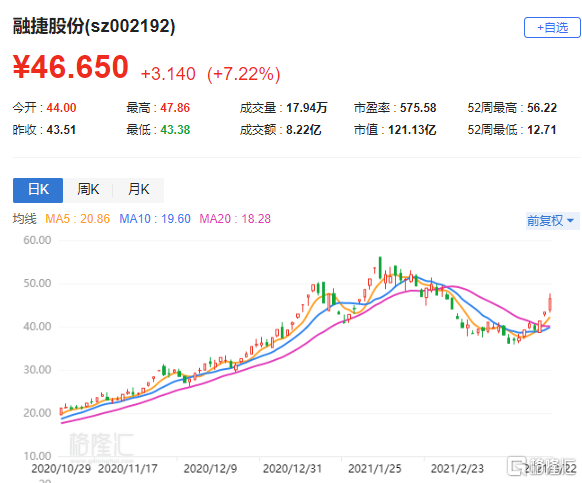
Task: Click the 50.00 y-axis label
Action: tap(37, 284)
